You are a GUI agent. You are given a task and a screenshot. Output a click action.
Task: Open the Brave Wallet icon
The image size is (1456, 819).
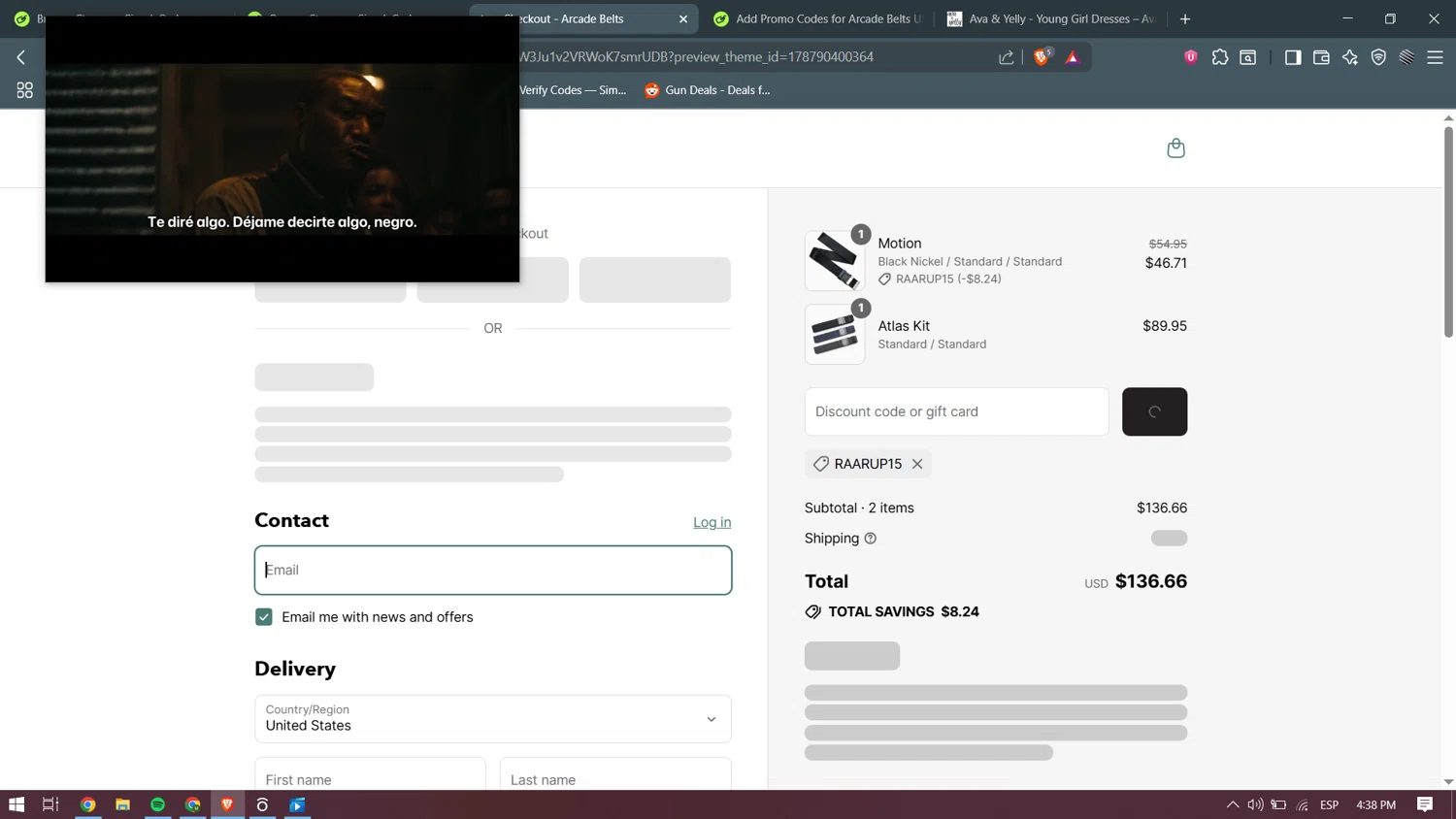(1321, 57)
